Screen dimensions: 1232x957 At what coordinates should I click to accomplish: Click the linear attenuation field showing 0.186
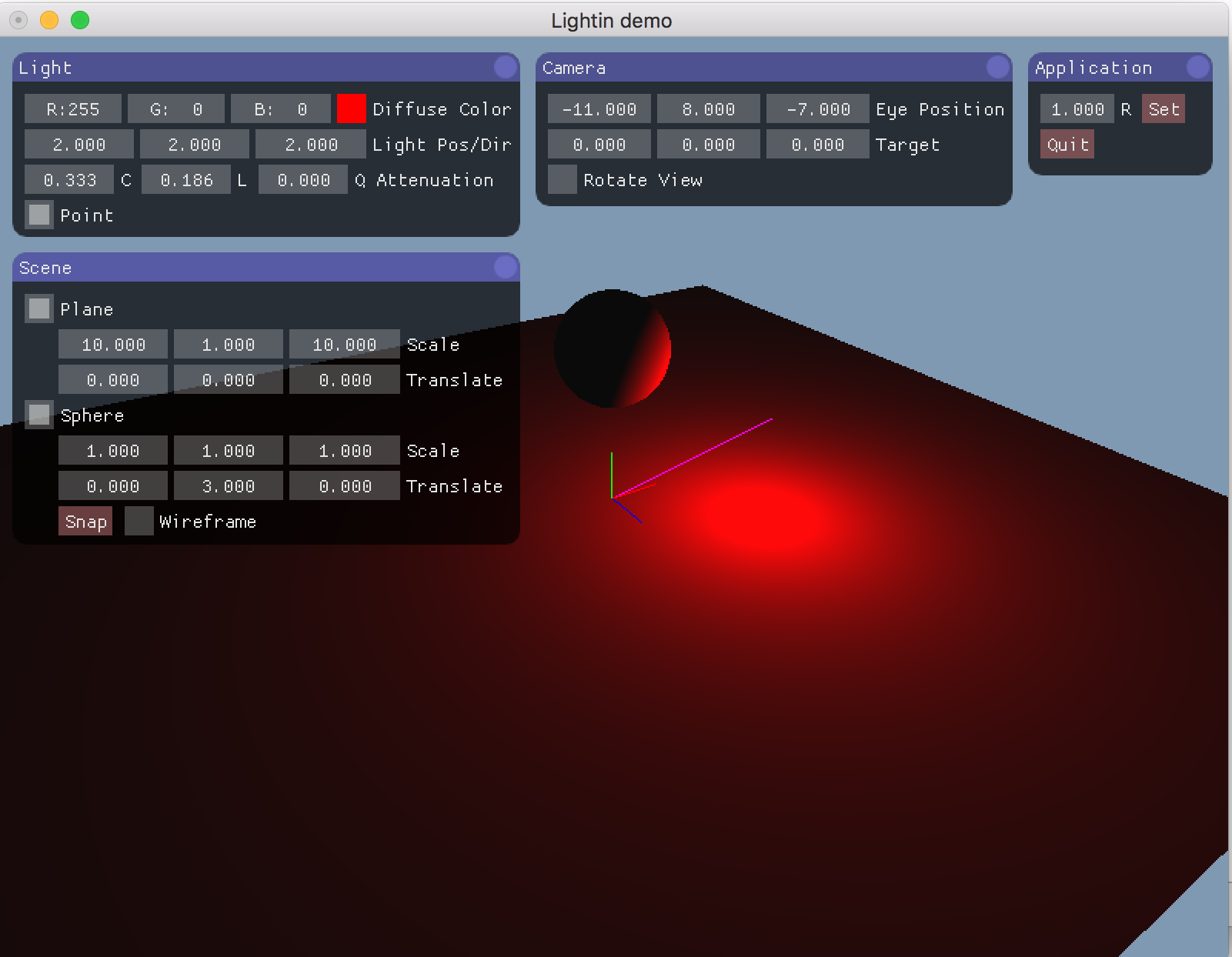click(x=186, y=180)
